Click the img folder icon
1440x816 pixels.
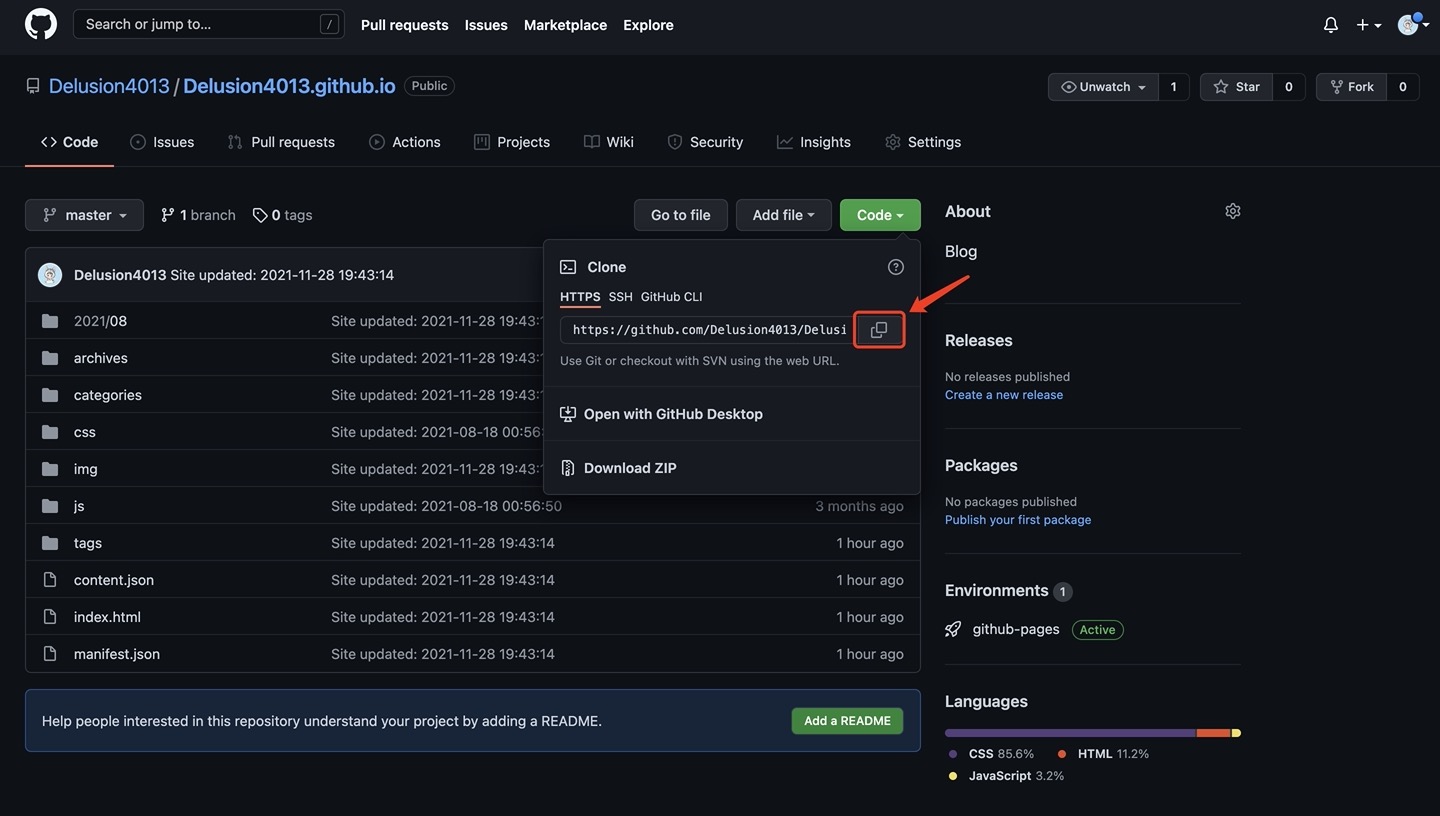(x=50, y=469)
